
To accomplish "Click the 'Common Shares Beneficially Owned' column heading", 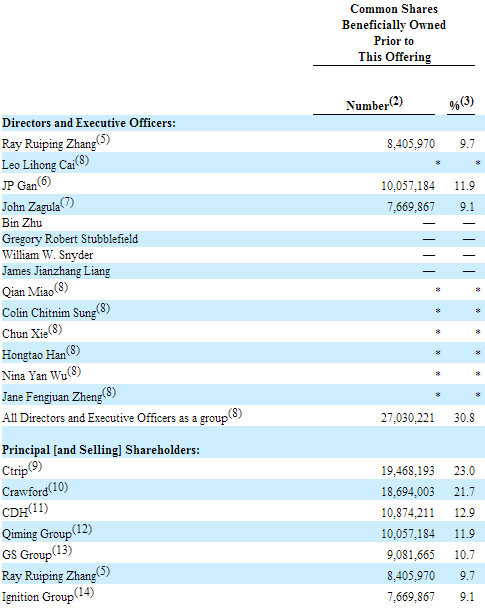I will click(x=394, y=17).
